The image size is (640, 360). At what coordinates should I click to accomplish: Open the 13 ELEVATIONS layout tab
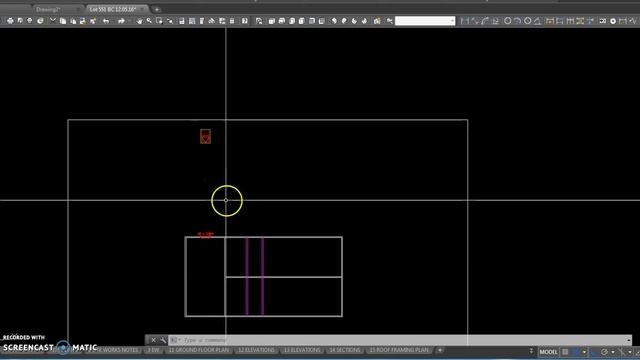click(302, 350)
